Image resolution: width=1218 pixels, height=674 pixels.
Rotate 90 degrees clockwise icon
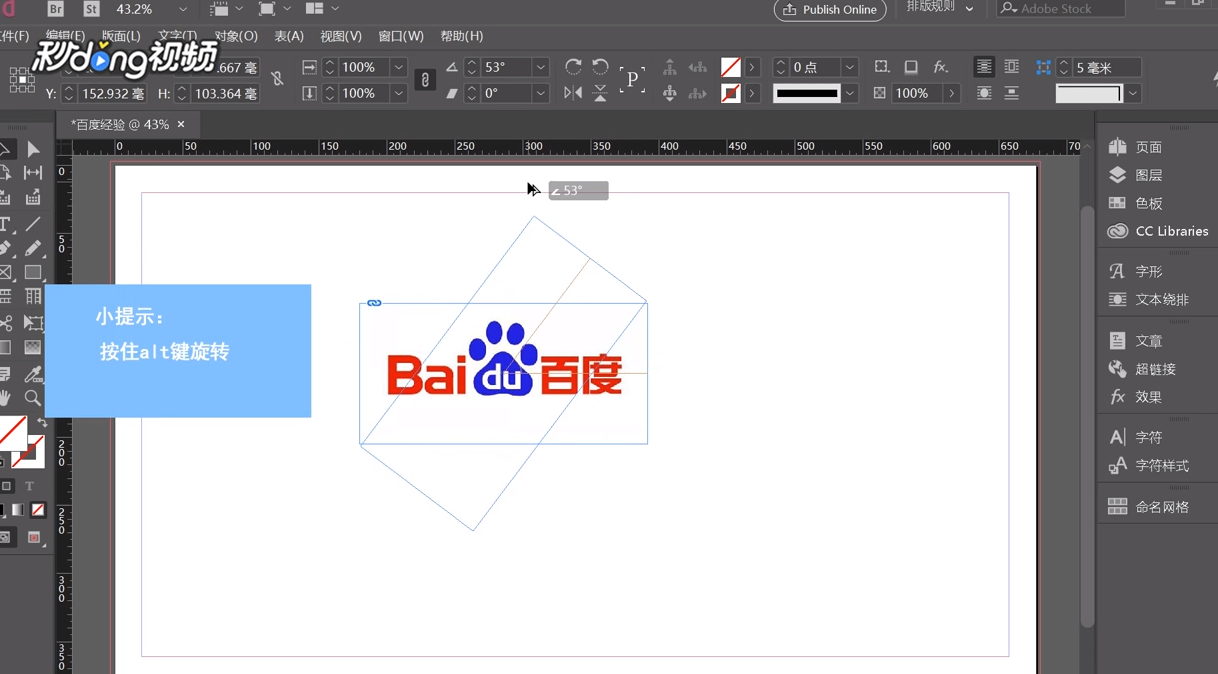point(573,67)
